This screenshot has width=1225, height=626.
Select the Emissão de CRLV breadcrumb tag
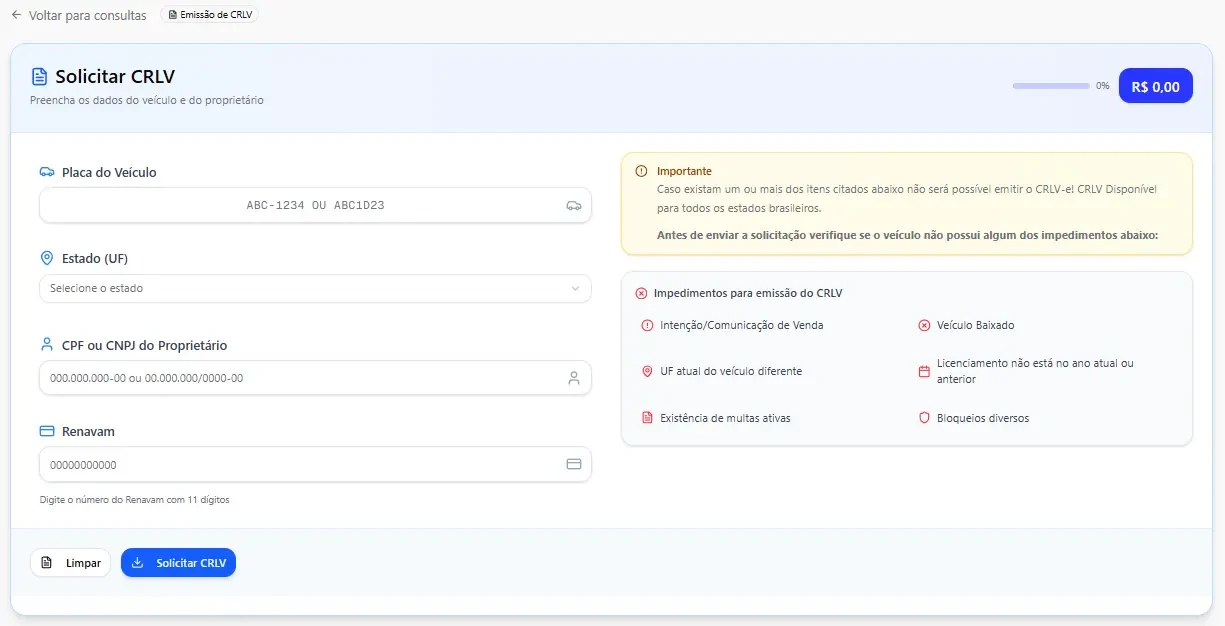(x=209, y=15)
